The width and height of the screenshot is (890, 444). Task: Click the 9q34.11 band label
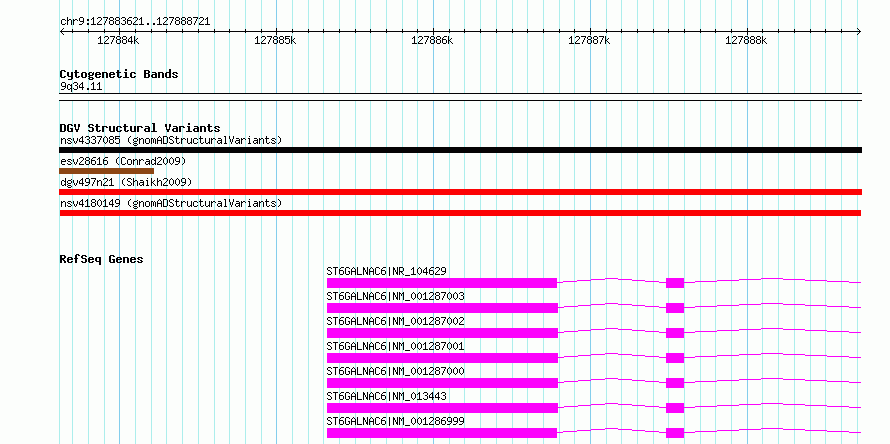pyautogui.click(x=81, y=87)
